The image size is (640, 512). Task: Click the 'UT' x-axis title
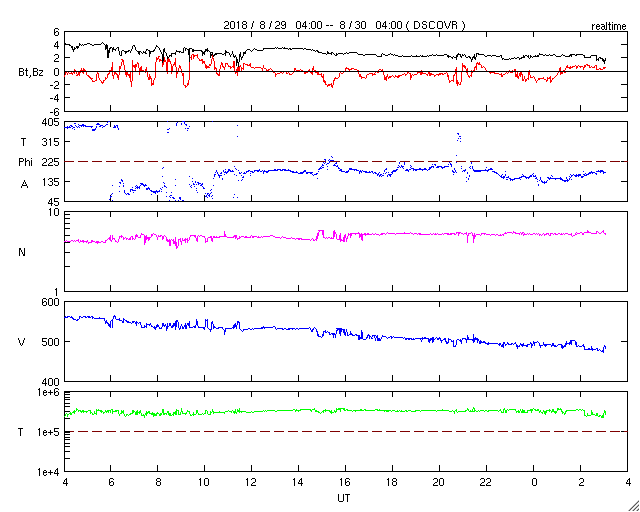point(344,498)
